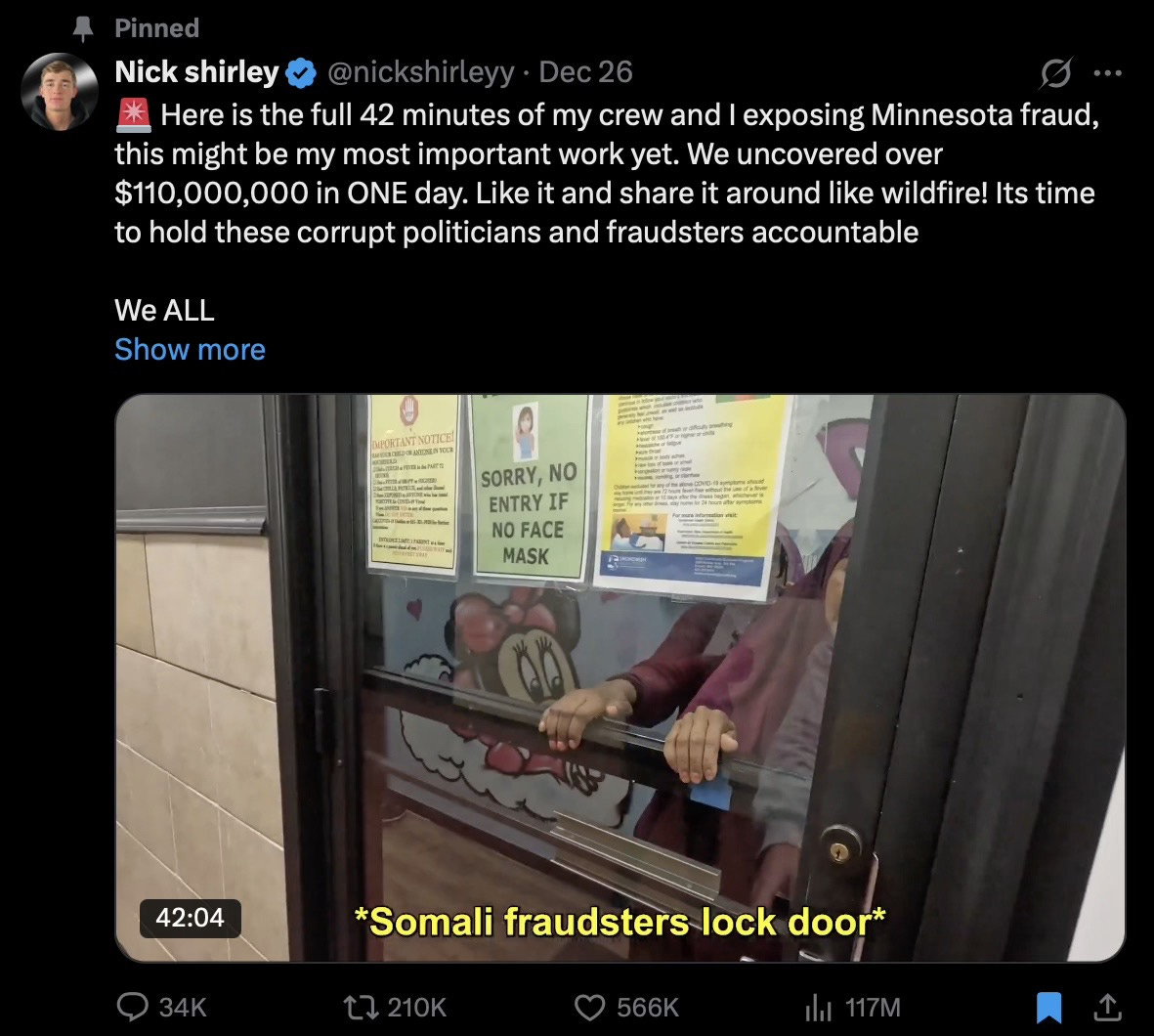This screenshot has height=1036, width=1154.
Task: Open the reply speech bubble icon
Action: coord(133,1007)
